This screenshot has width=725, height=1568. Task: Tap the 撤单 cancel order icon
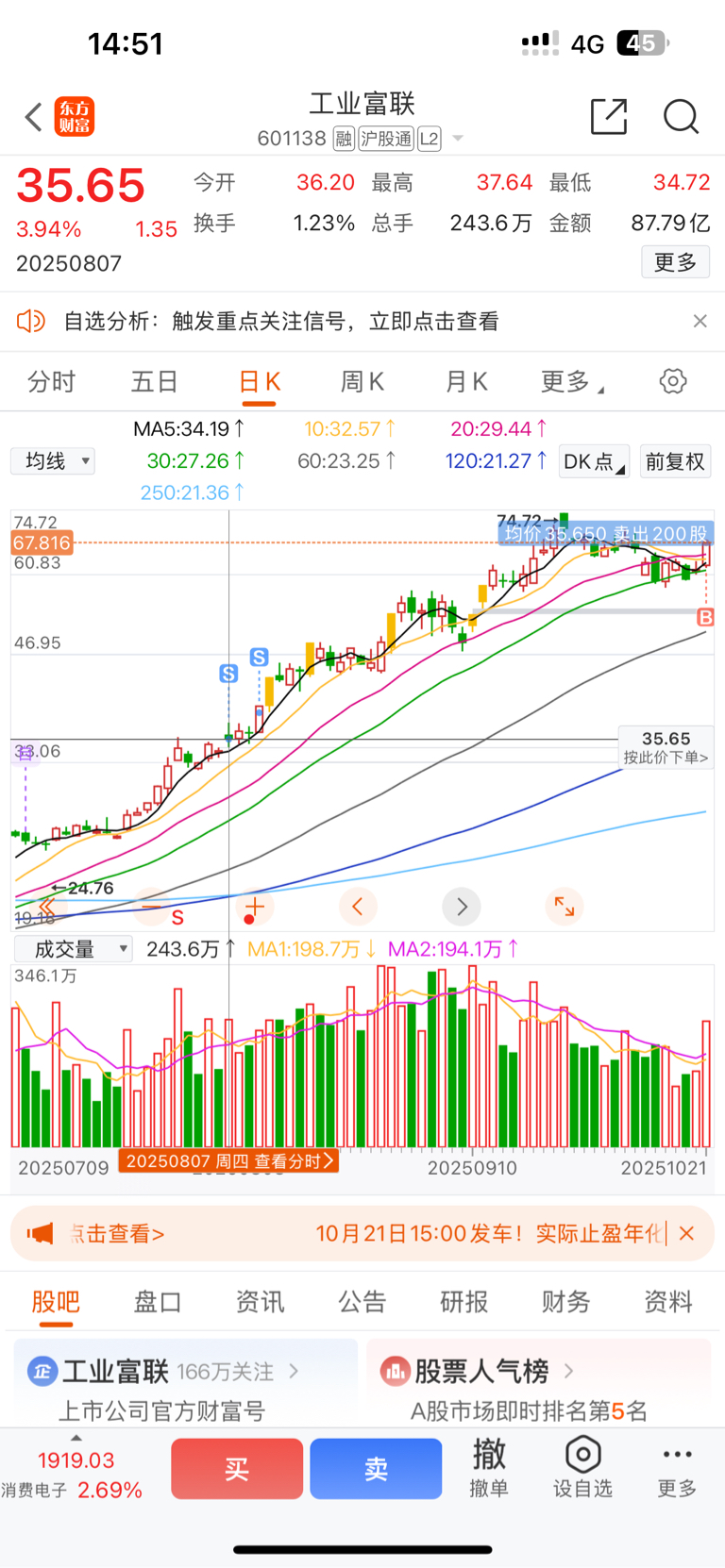click(489, 1454)
